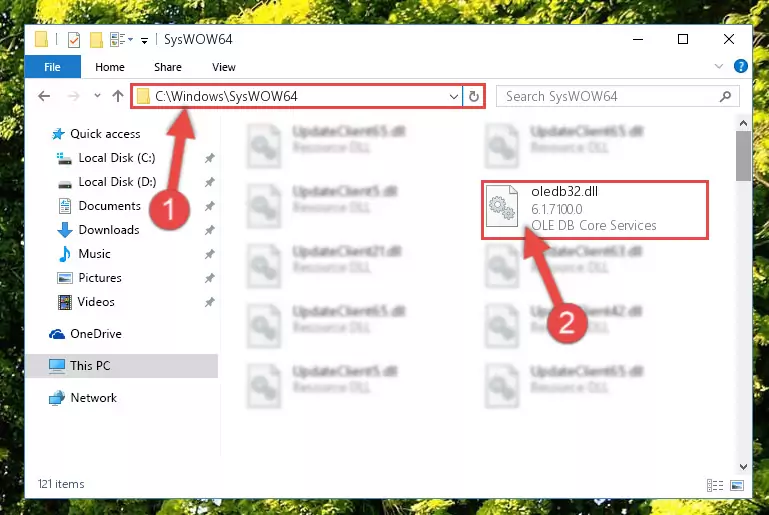Open the Customize Quick Access Toolbar dropdown
This screenshot has width=769, height=515.
point(144,40)
